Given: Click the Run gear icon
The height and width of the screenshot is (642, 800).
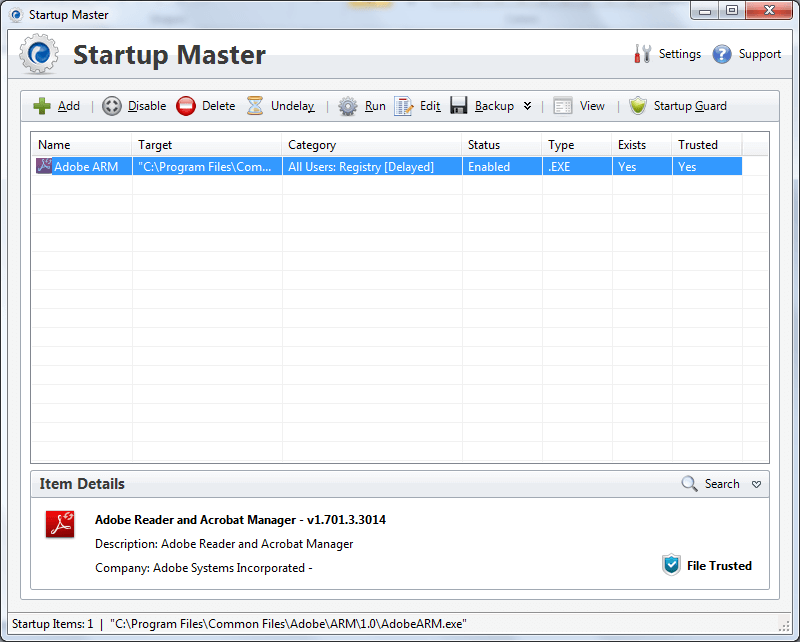Looking at the screenshot, I should (348, 106).
